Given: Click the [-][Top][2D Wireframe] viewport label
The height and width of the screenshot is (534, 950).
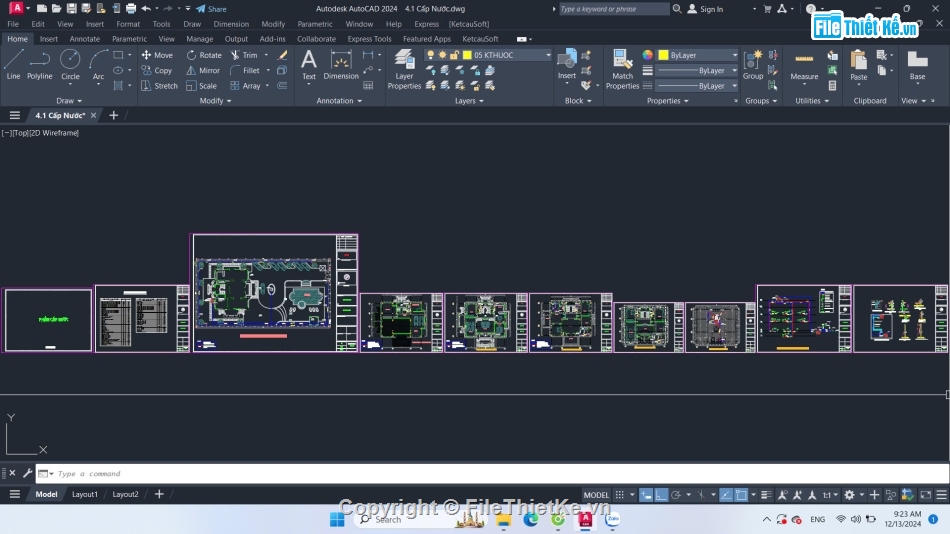Looking at the screenshot, I should (x=40, y=133).
